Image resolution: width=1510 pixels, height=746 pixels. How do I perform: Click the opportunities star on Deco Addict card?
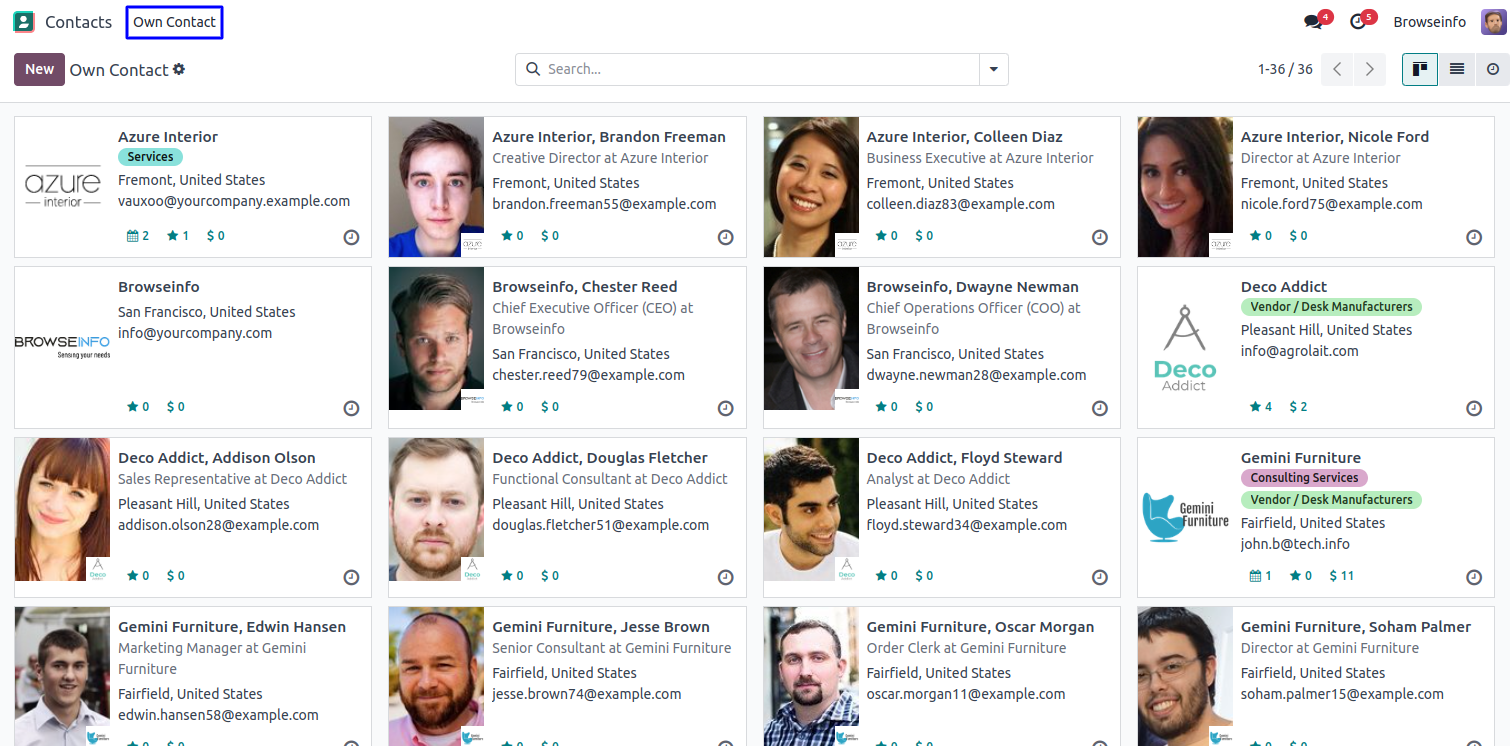(x=1255, y=407)
